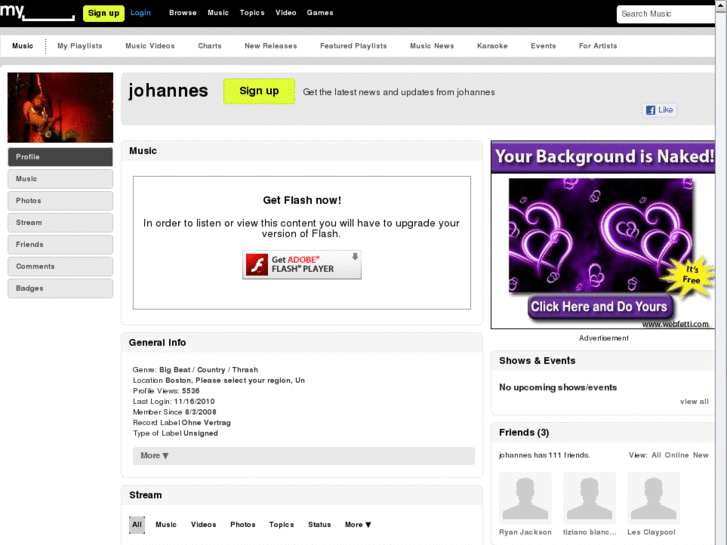
Task: Click the vertical page scrollbar
Action: coord(721,272)
